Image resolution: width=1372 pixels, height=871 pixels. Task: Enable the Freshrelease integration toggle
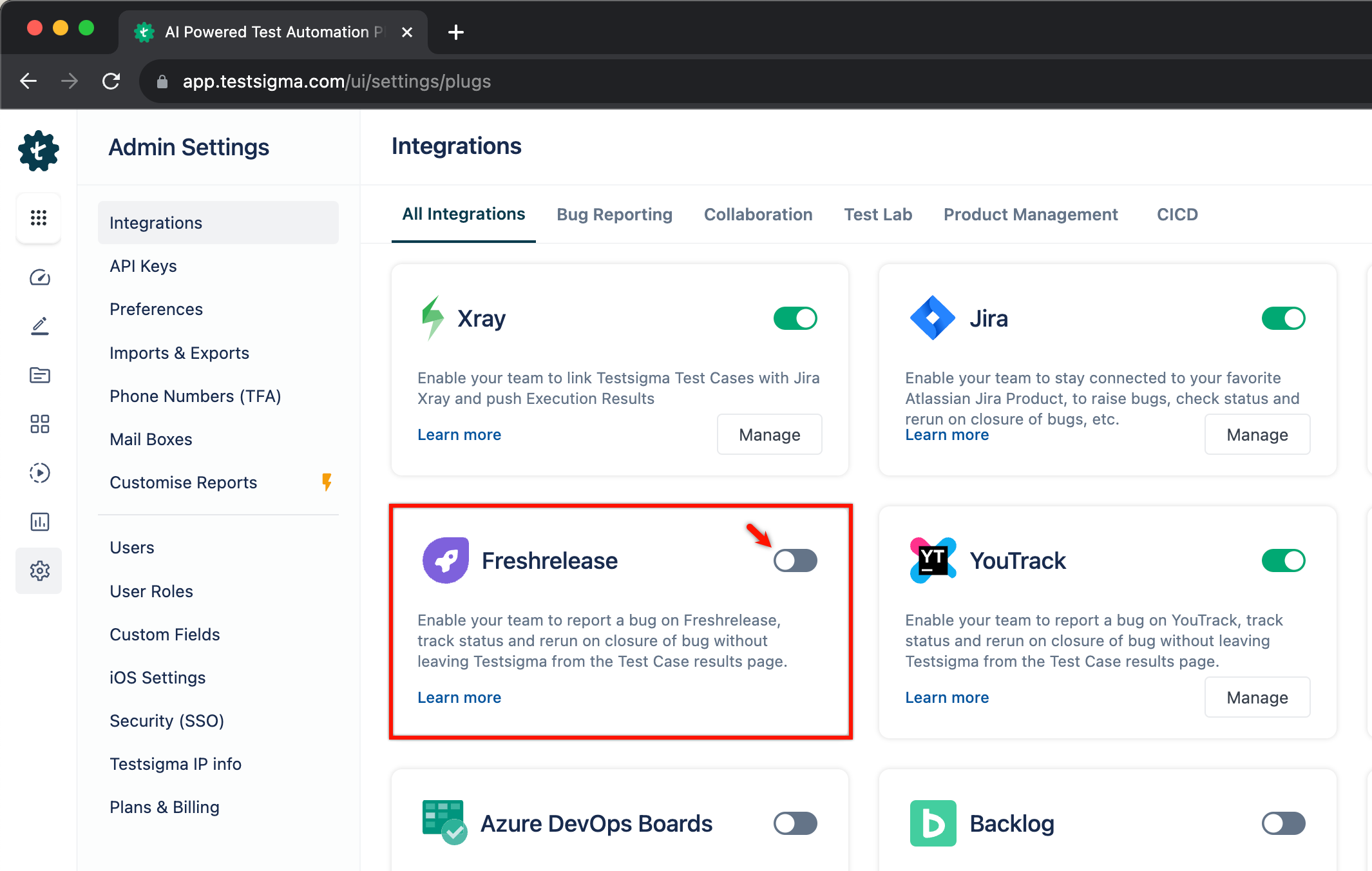tap(795, 560)
